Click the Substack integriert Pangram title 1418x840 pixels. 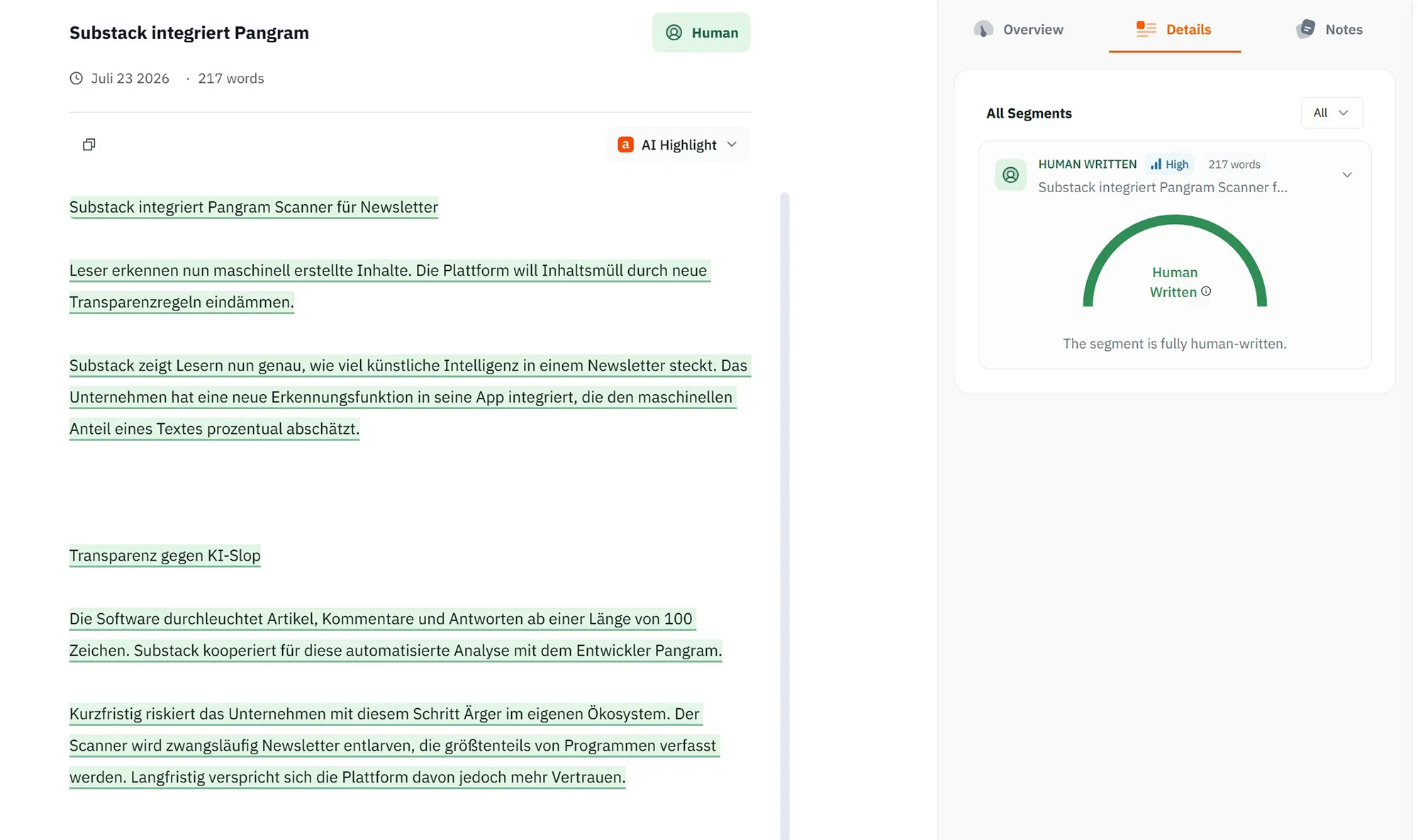click(x=189, y=33)
